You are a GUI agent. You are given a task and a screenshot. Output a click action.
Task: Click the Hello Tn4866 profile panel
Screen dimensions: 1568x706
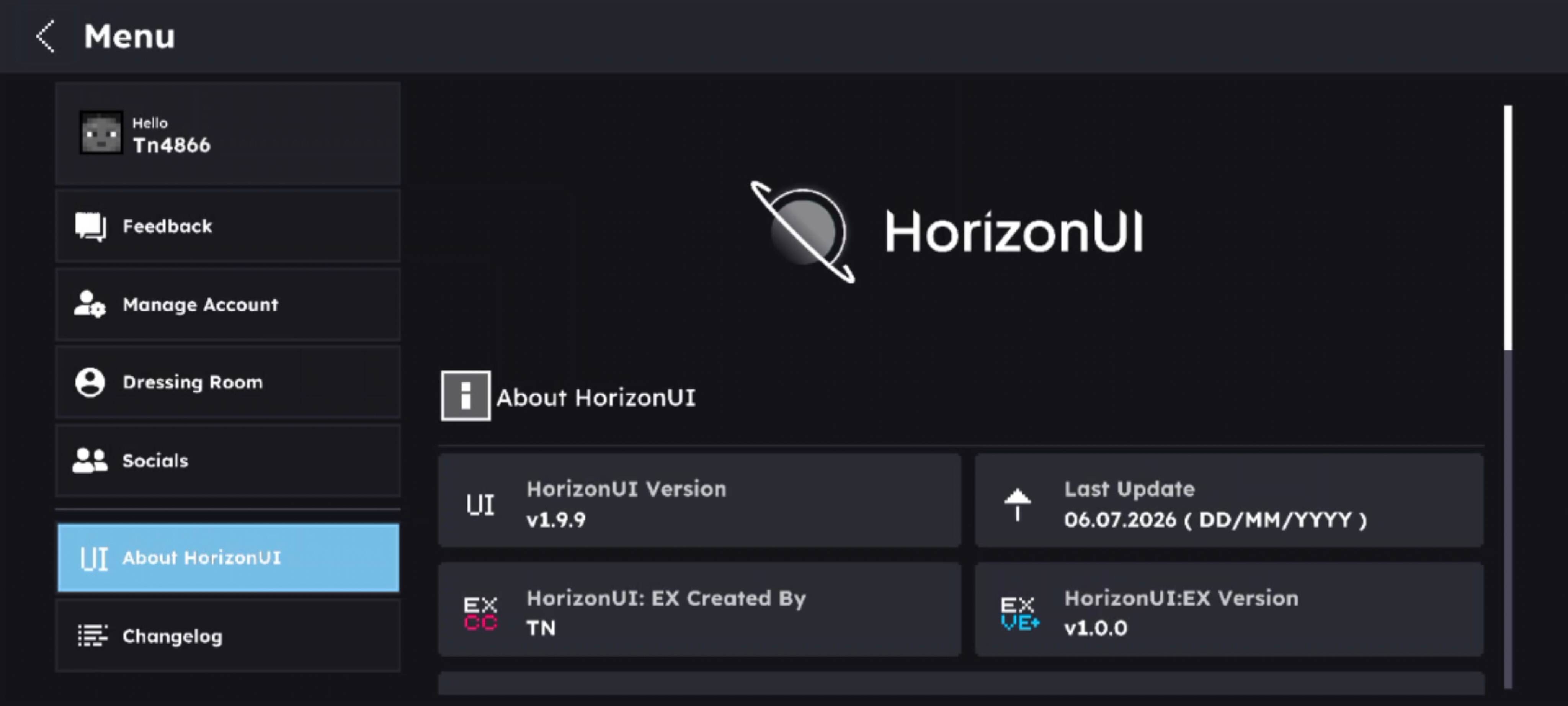(x=228, y=133)
